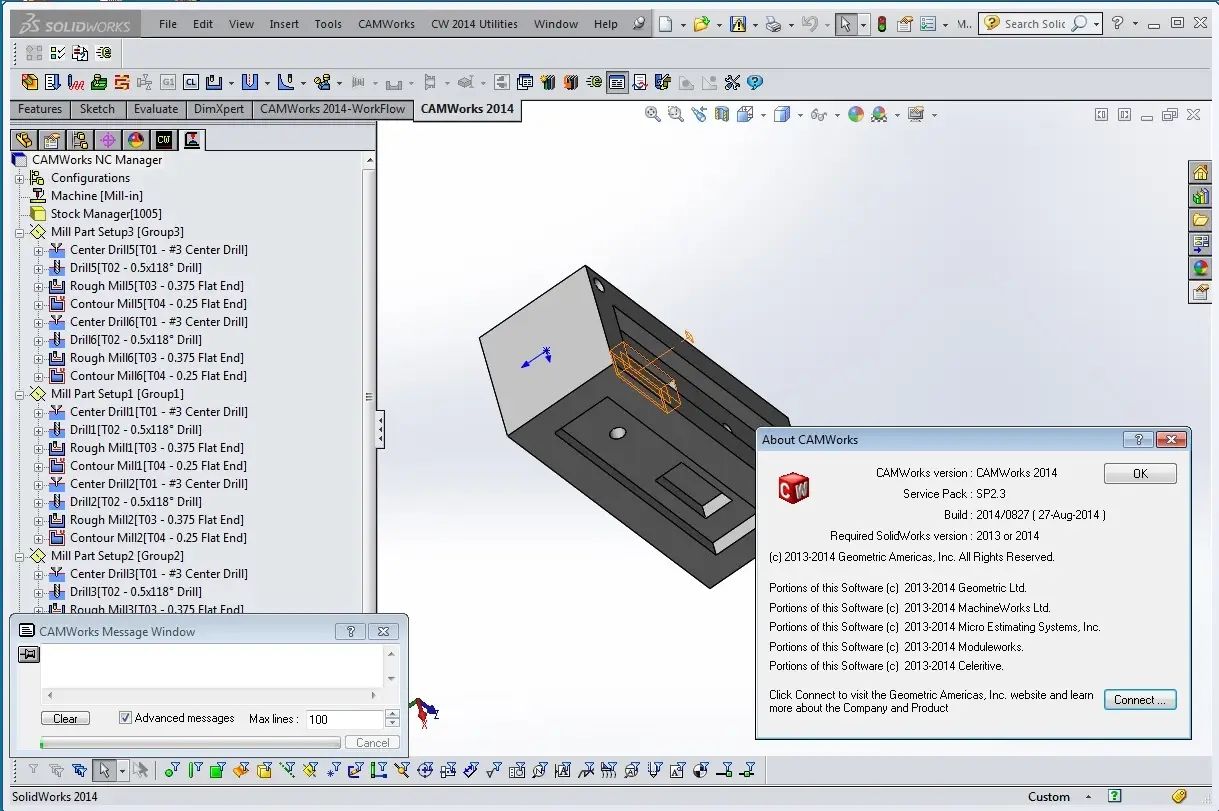
Task: Open Custom unit system dropdown in status bar
Action: (1087, 797)
